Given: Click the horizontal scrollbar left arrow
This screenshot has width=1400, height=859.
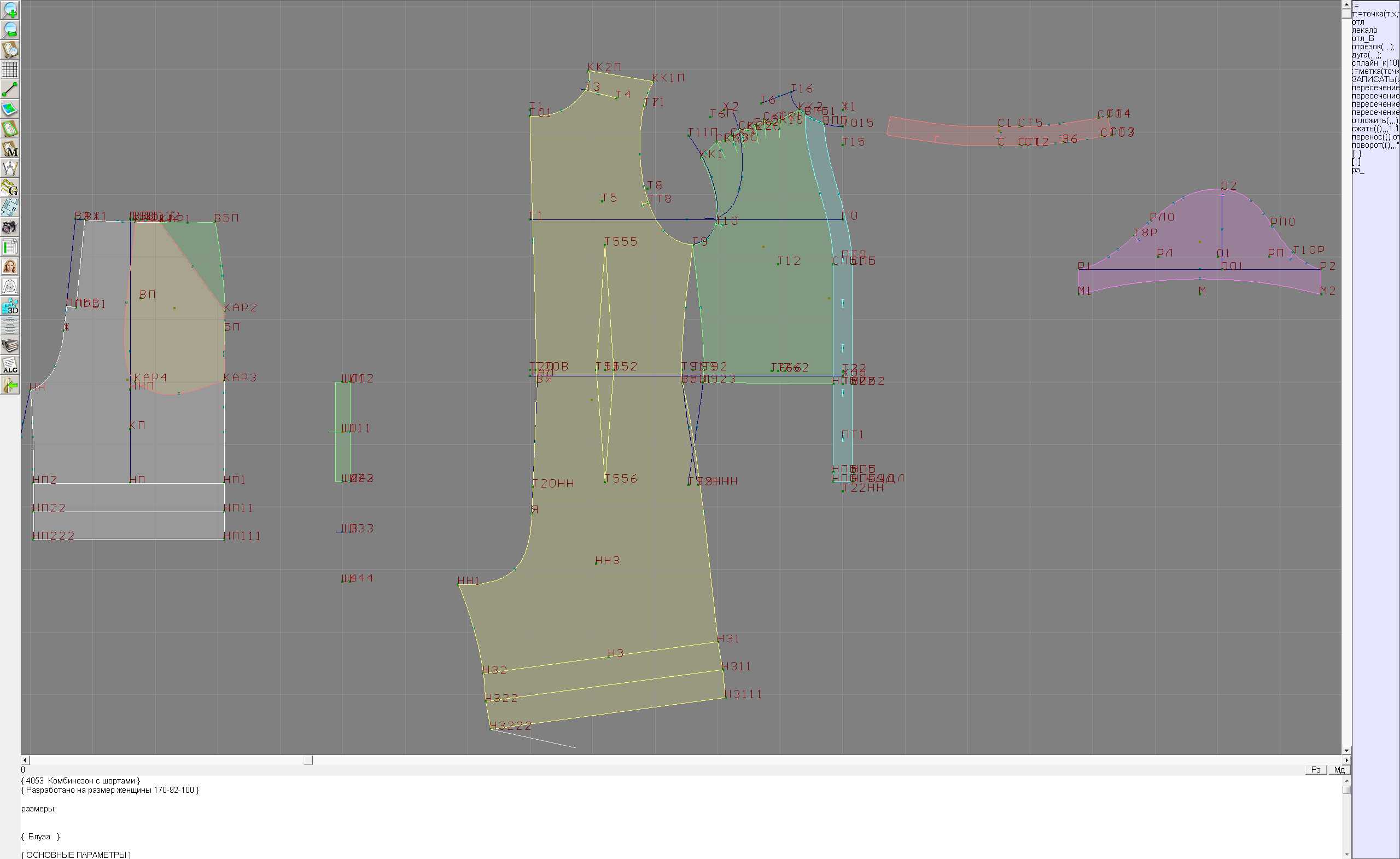Looking at the screenshot, I should [25, 760].
